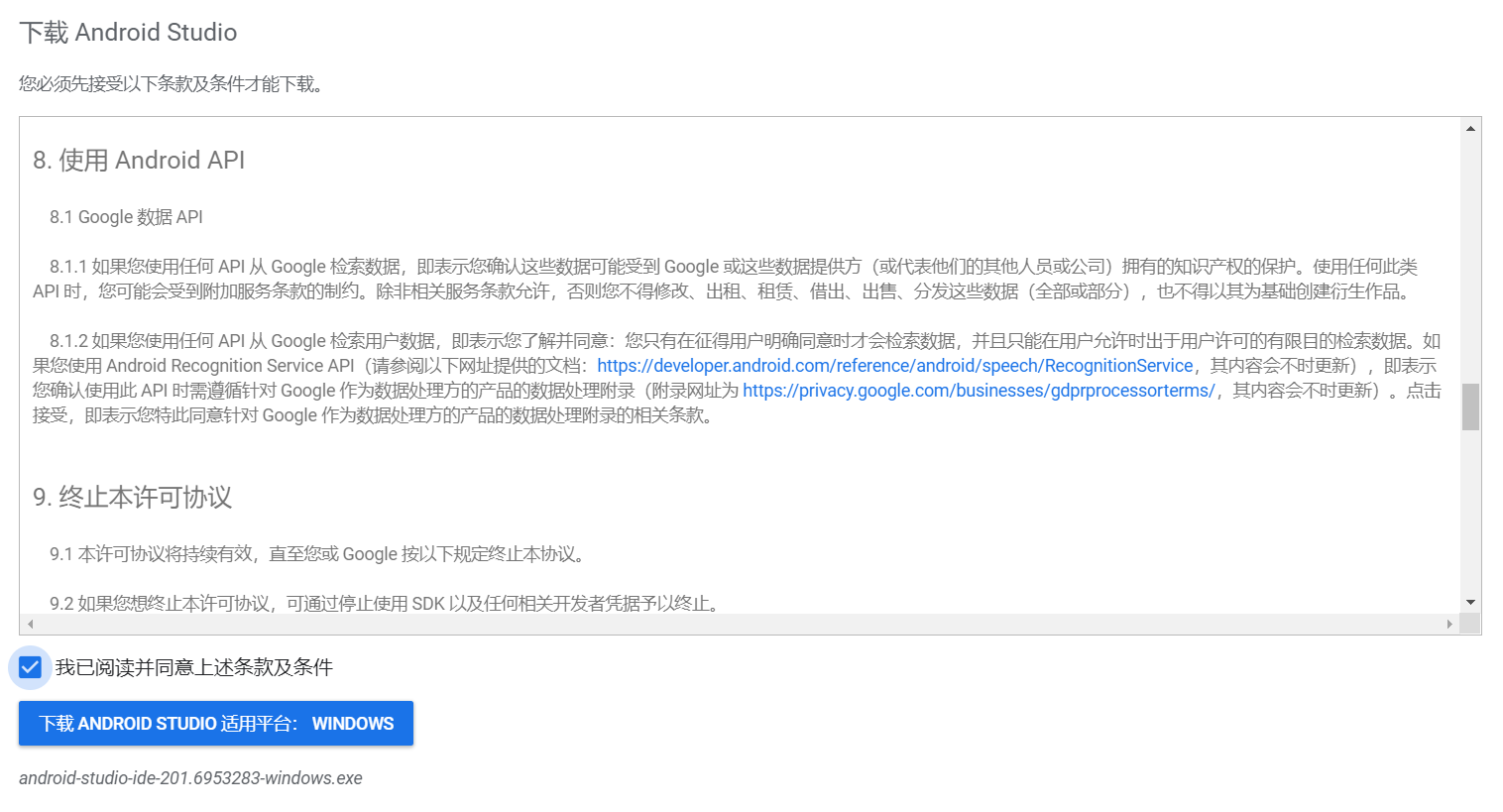Click paragraph 8.1.1 about Google data retrieval
This screenshot has width=1503, height=812.
point(725,279)
